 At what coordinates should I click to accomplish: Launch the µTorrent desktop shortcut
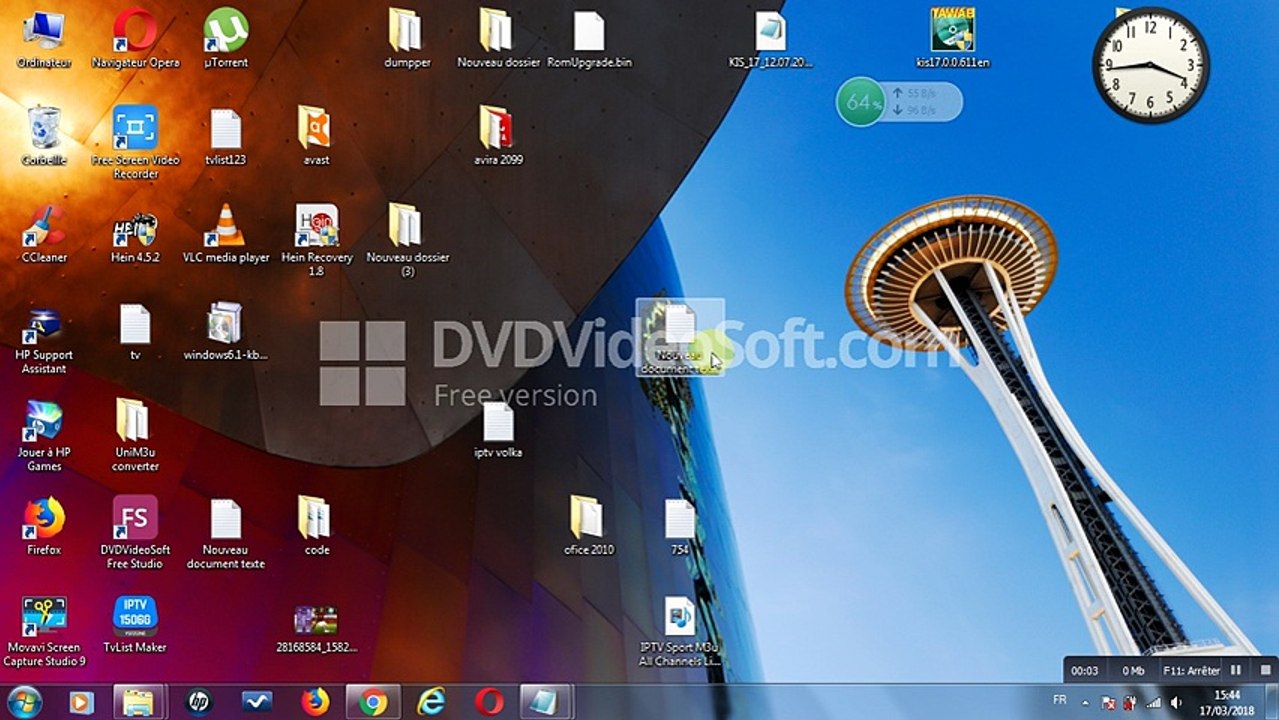point(226,38)
